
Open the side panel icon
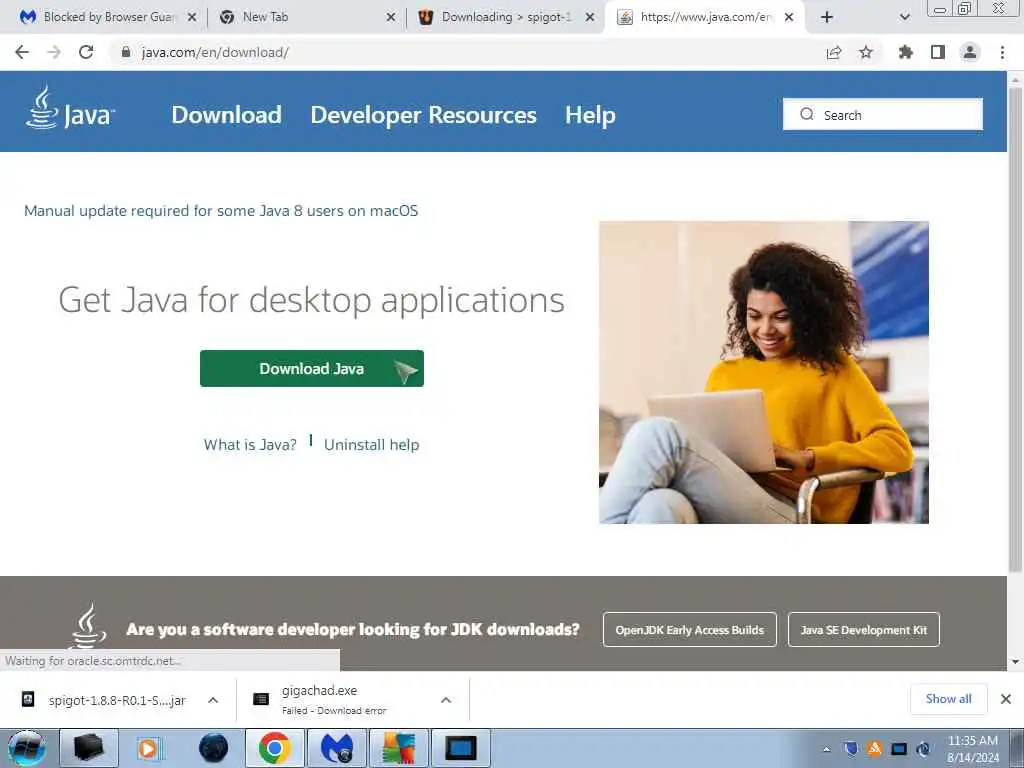tap(938, 52)
